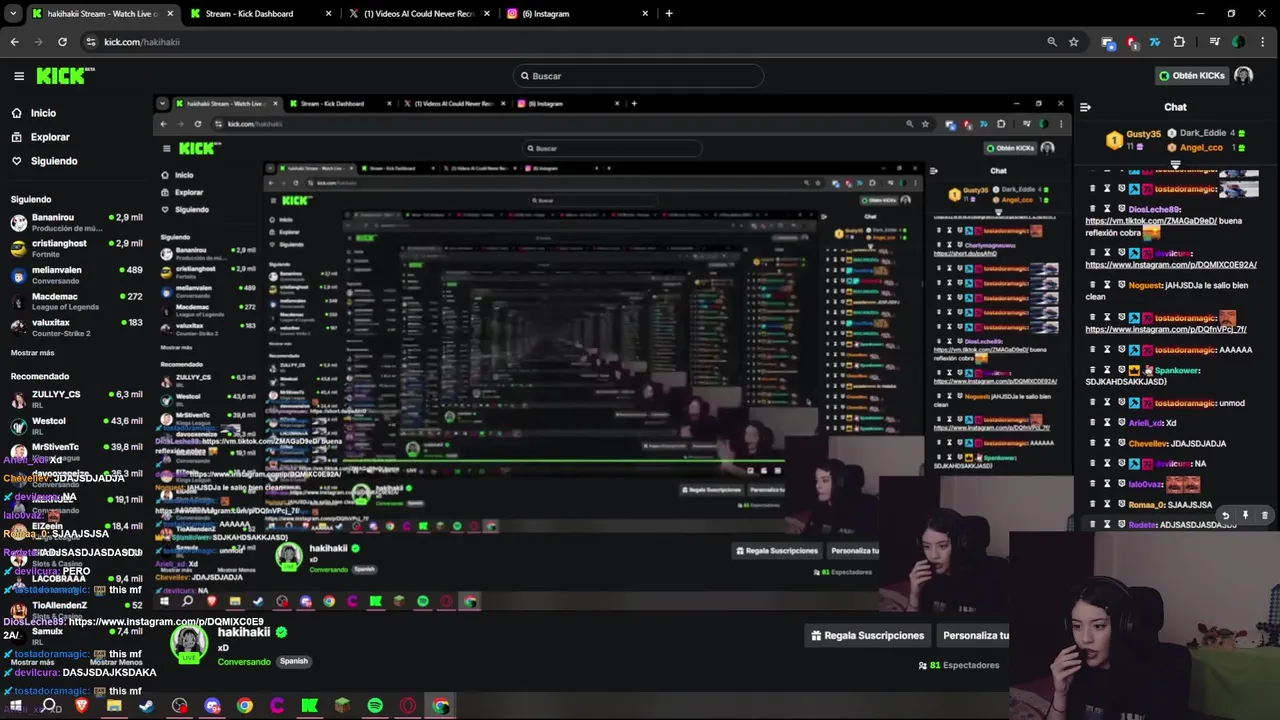This screenshot has width=1280, height=720.
Task: Expand Siguiendo list with Mostrar más
Action: point(33,353)
